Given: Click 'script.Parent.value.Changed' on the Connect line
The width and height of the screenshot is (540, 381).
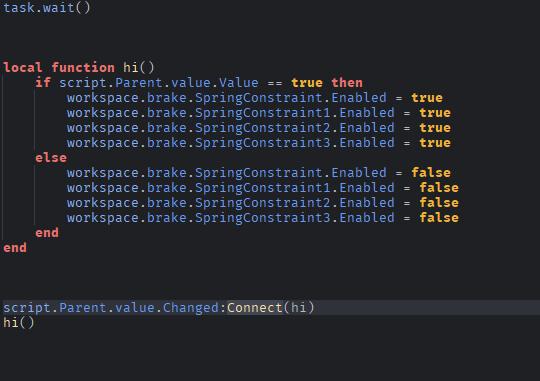Looking at the screenshot, I should 111,308.
